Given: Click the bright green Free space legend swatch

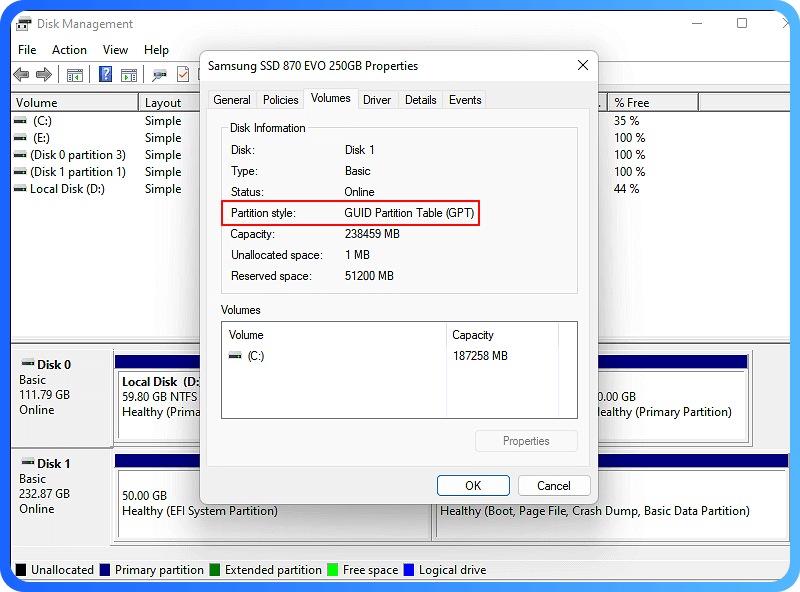Looking at the screenshot, I should (x=333, y=570).
